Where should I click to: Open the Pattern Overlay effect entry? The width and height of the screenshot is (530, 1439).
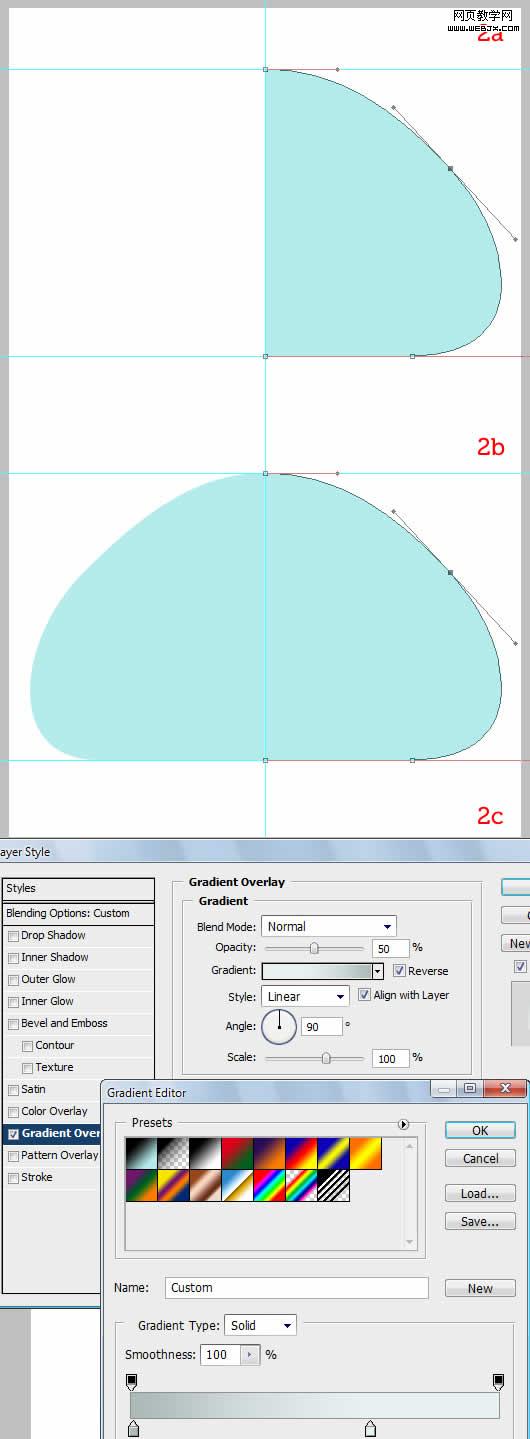click(60, 1156)
